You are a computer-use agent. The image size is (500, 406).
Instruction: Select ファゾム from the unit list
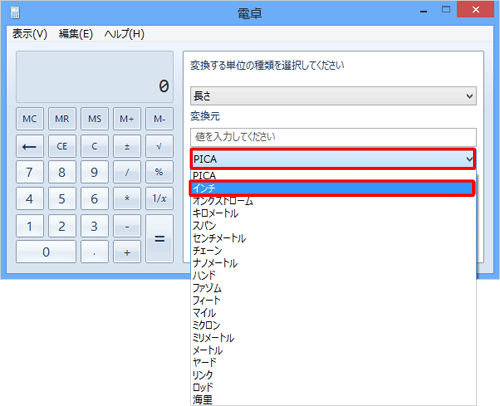click(333, 288)
